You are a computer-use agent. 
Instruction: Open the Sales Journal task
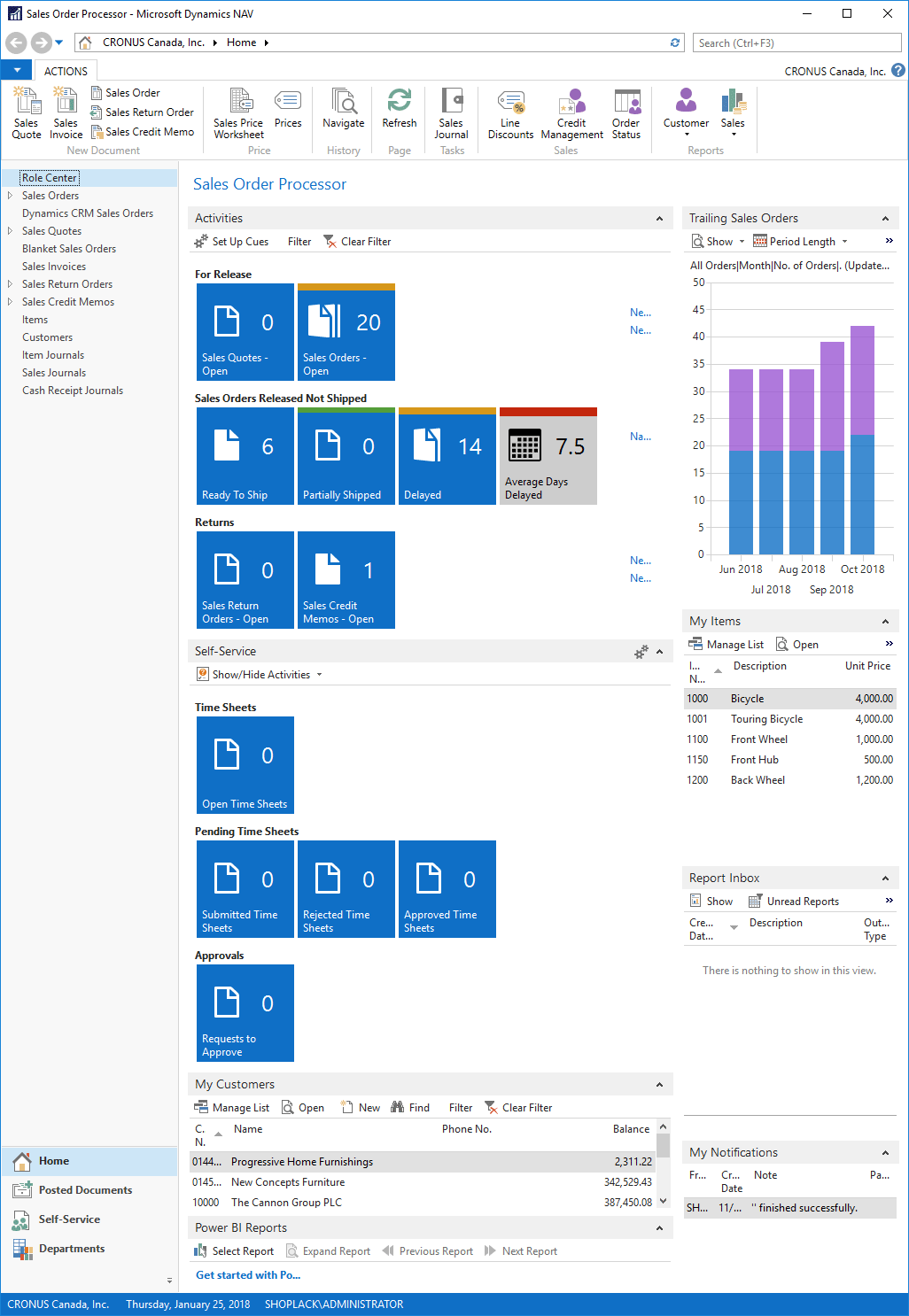tap(451, 113)
